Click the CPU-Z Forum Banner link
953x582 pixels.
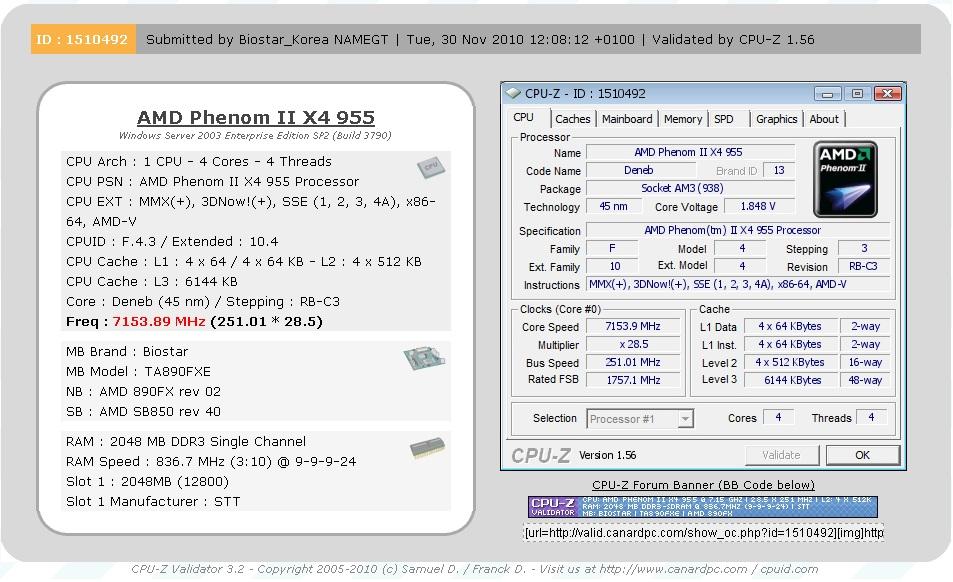[x=703, y=485]
